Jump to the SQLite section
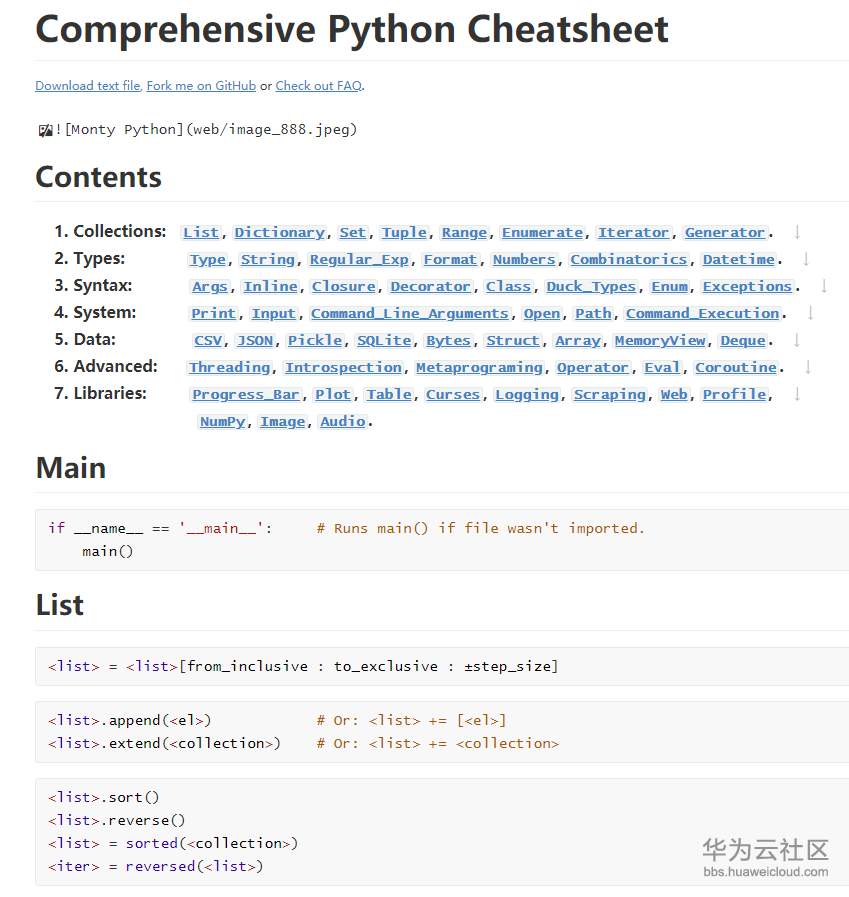 tap(384, 341)
